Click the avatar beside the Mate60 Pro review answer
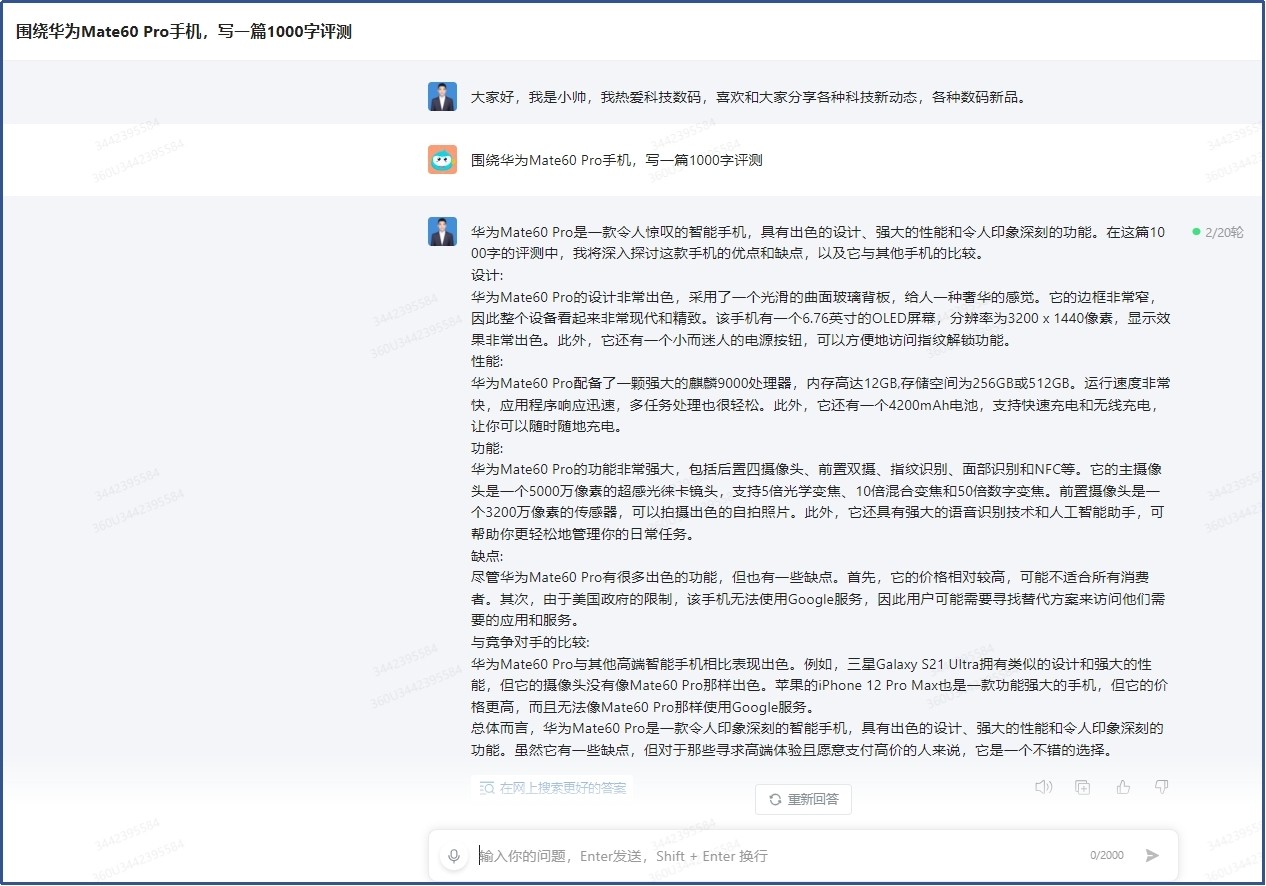Screen dimensions: 1266x886 (443, 232)
